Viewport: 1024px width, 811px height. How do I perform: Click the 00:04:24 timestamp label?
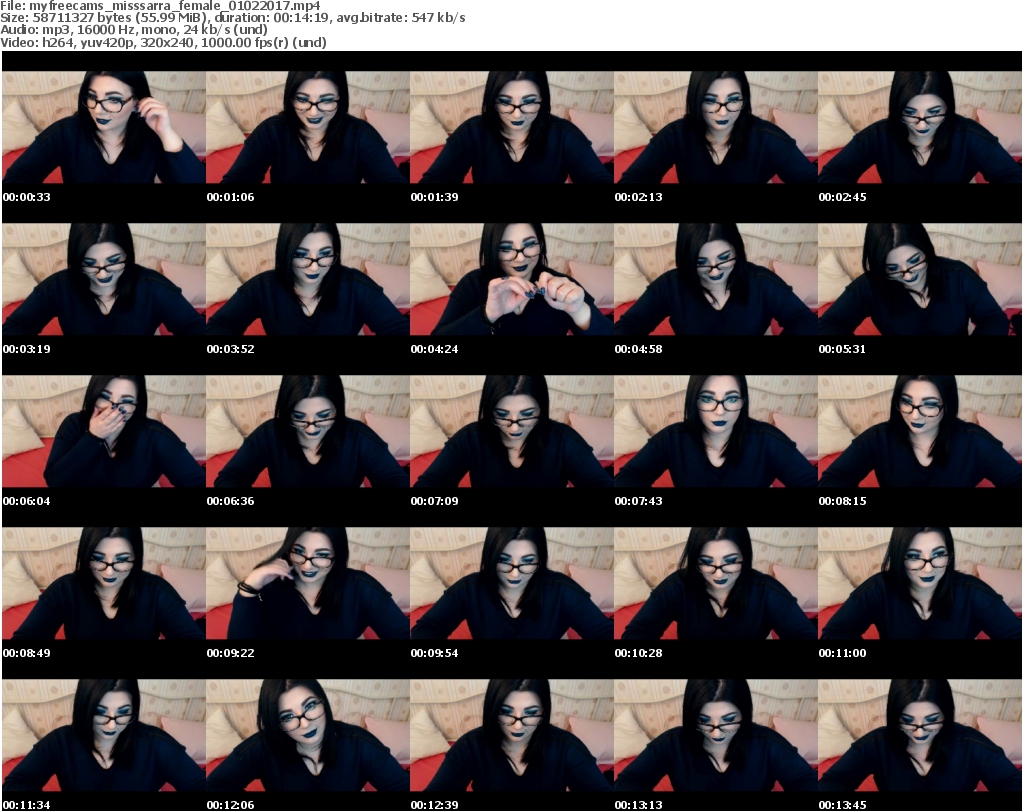(434, 349)
